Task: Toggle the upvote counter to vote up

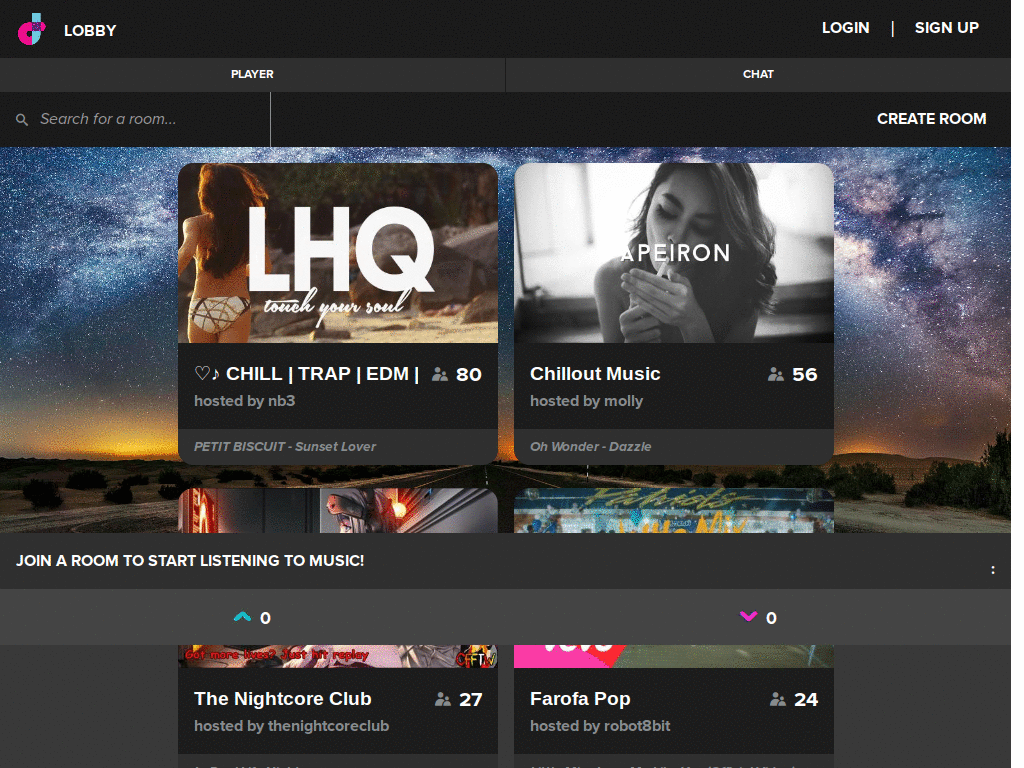Action: [263, 617]
